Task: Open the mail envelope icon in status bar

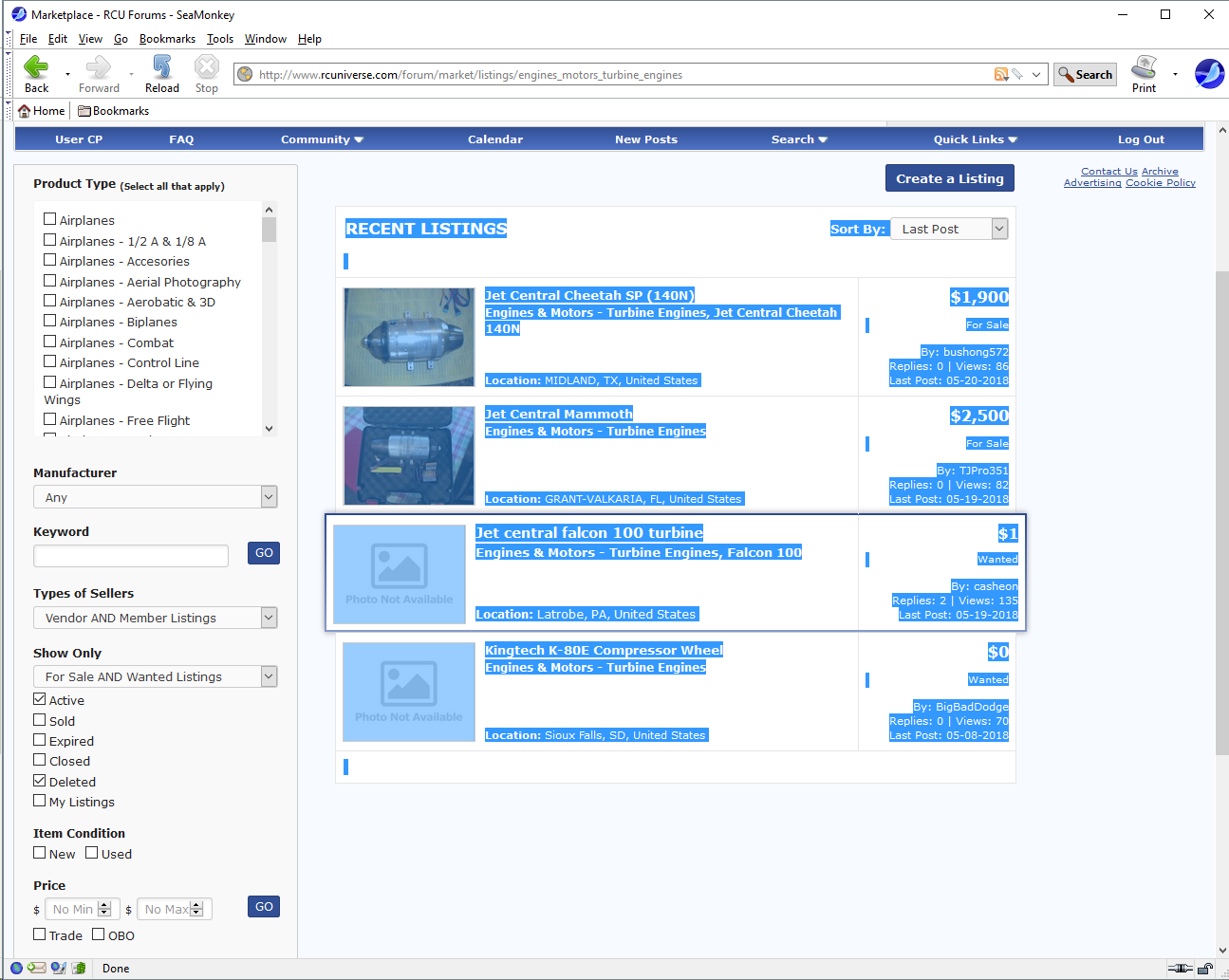Action: pos(36,968)
